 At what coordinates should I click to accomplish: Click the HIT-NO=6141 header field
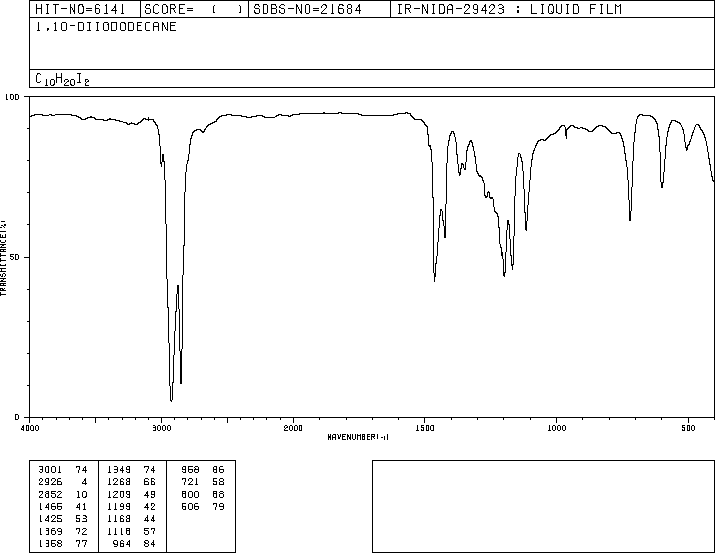tap(85, 9)
